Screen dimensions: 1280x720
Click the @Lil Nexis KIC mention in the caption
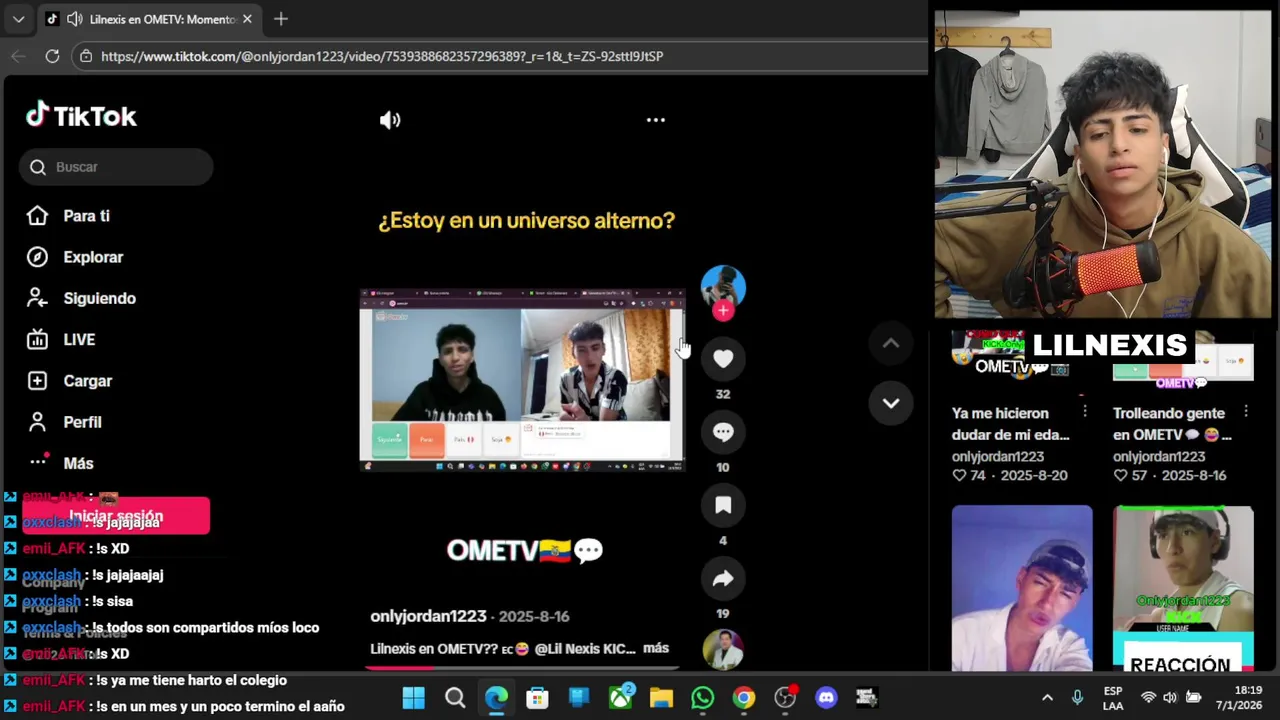[x=585, y=649]
